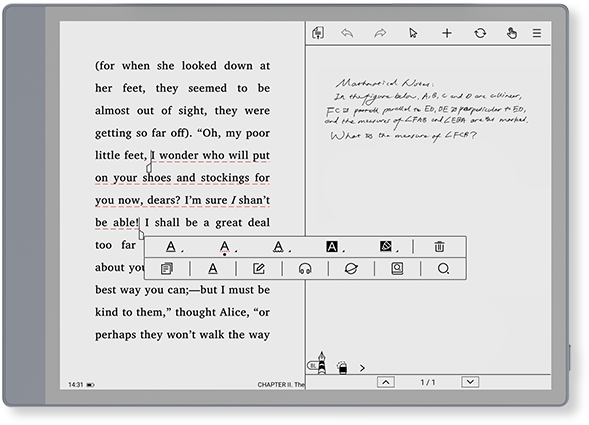
Task: Toggle the finger touch input icon
Action: click(x=511, y=33)
